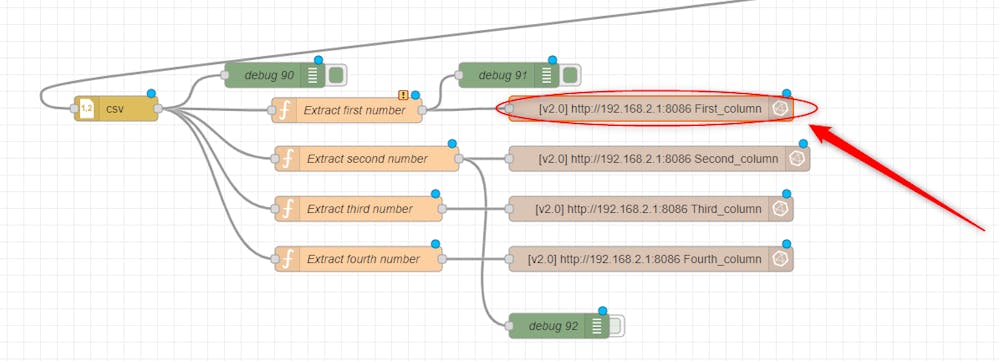Select the csv node label

click(x=115, y=109)
